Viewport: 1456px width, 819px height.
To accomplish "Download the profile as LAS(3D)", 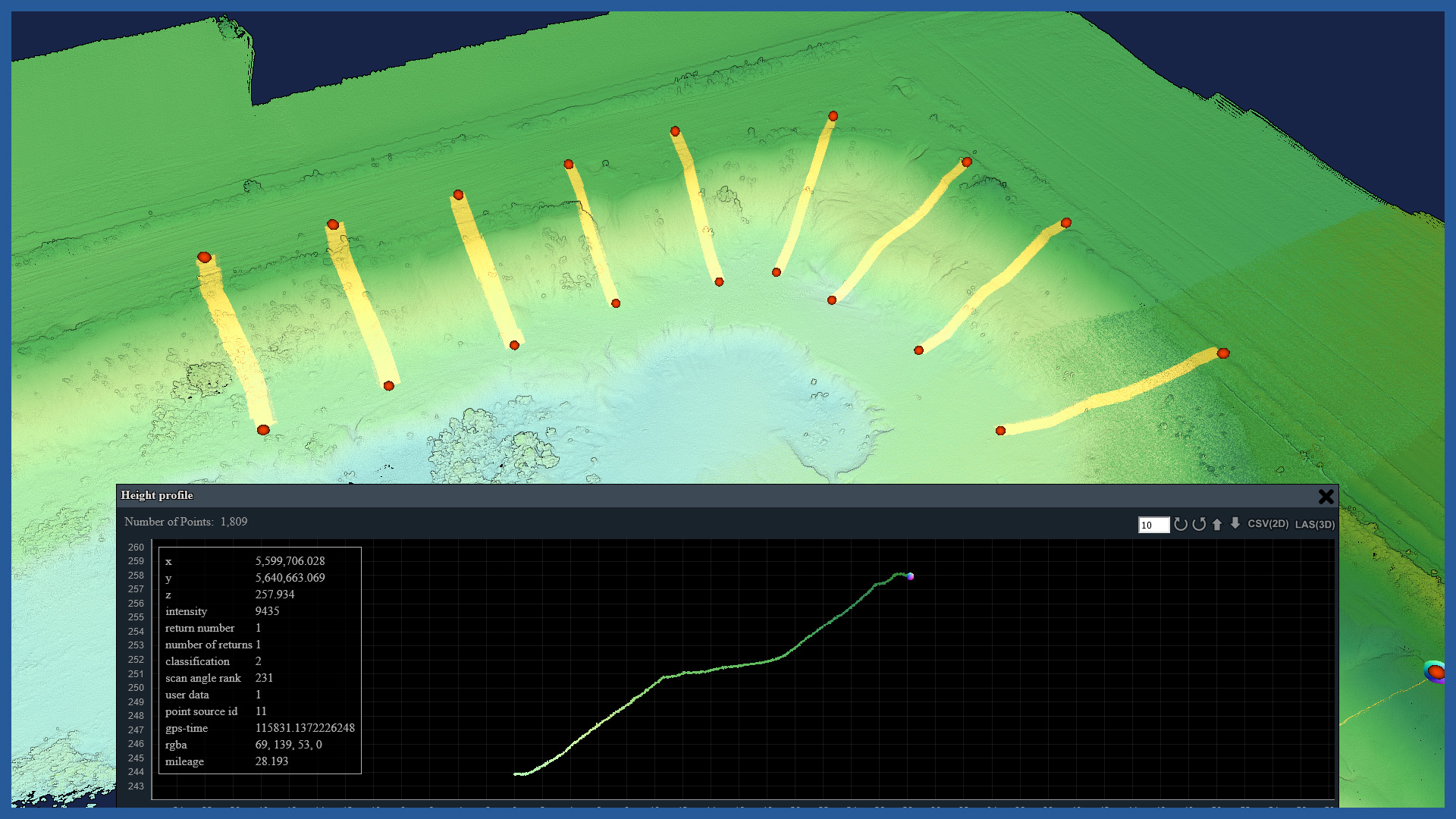I will [x=1315, y=524].
